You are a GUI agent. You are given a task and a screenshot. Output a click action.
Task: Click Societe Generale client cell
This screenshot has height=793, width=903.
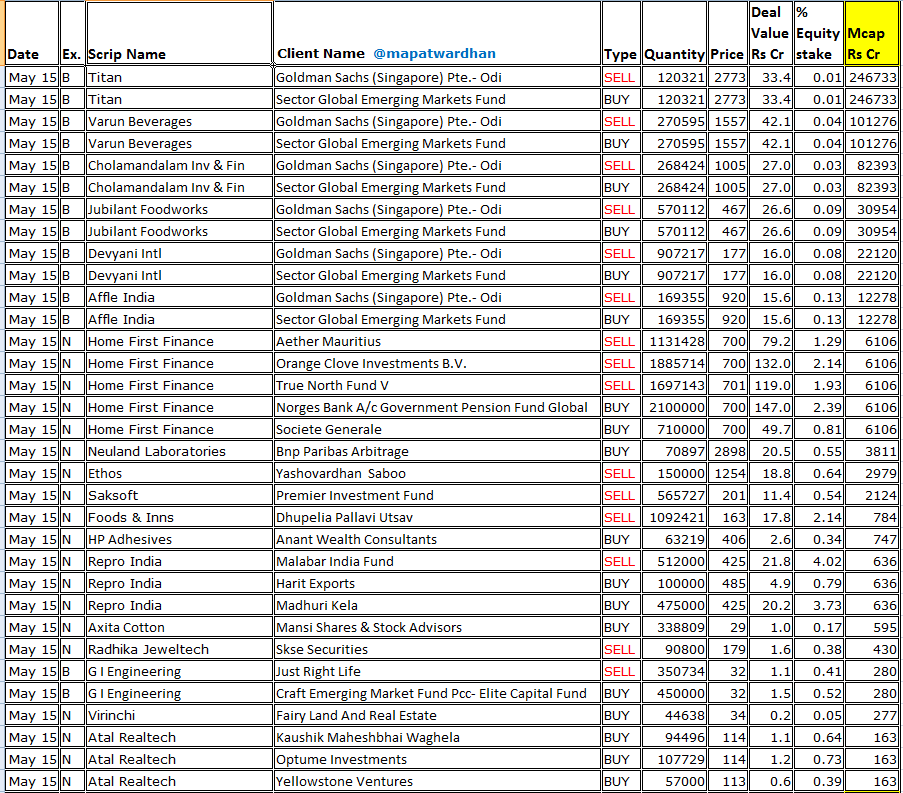click(437, 430)
